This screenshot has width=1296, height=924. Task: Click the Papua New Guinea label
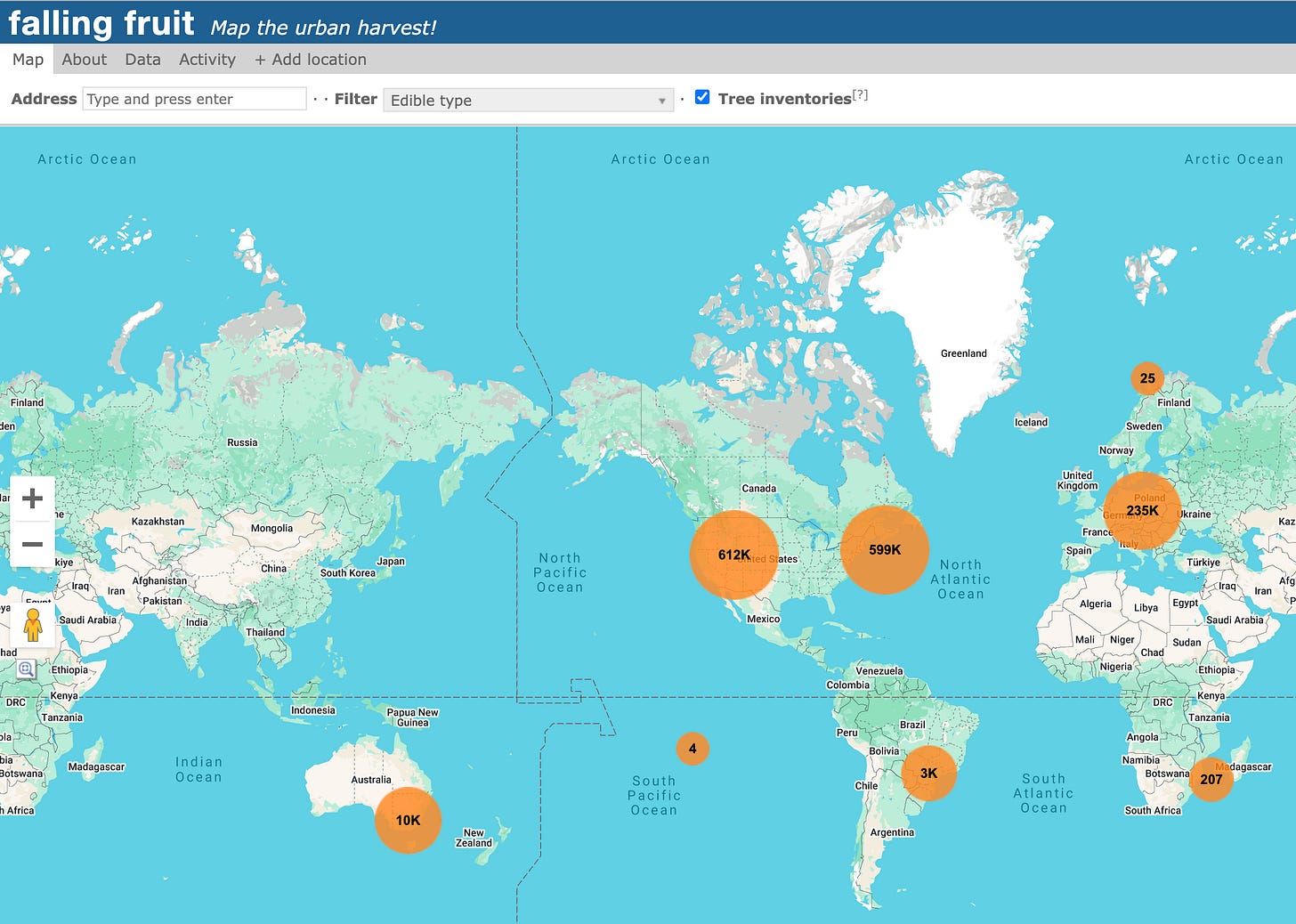[412, 717]
